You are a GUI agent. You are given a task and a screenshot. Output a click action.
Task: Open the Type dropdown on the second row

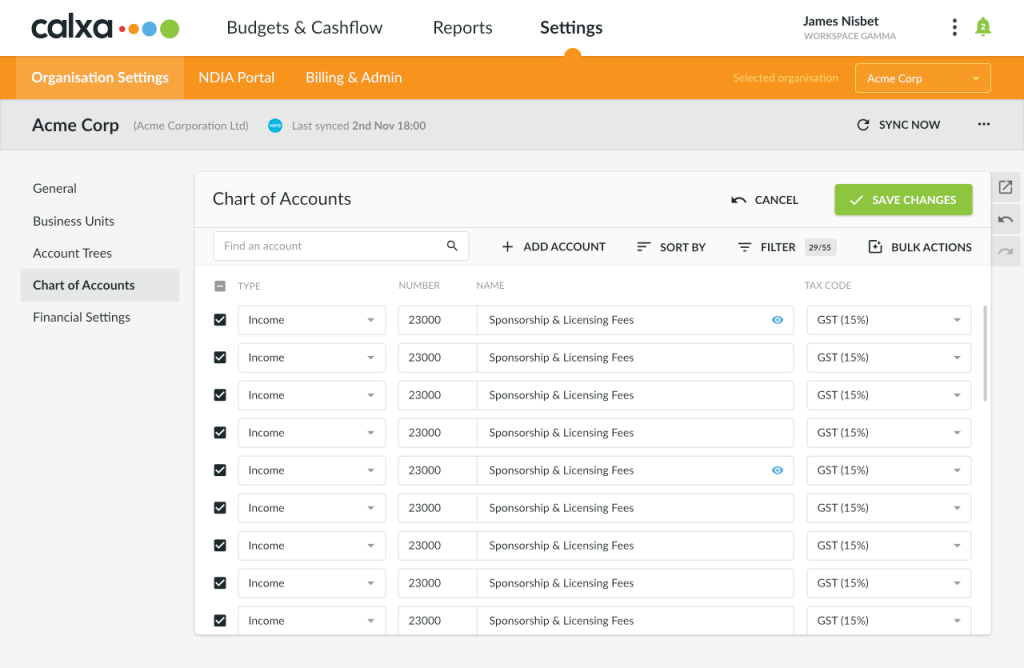311,357
